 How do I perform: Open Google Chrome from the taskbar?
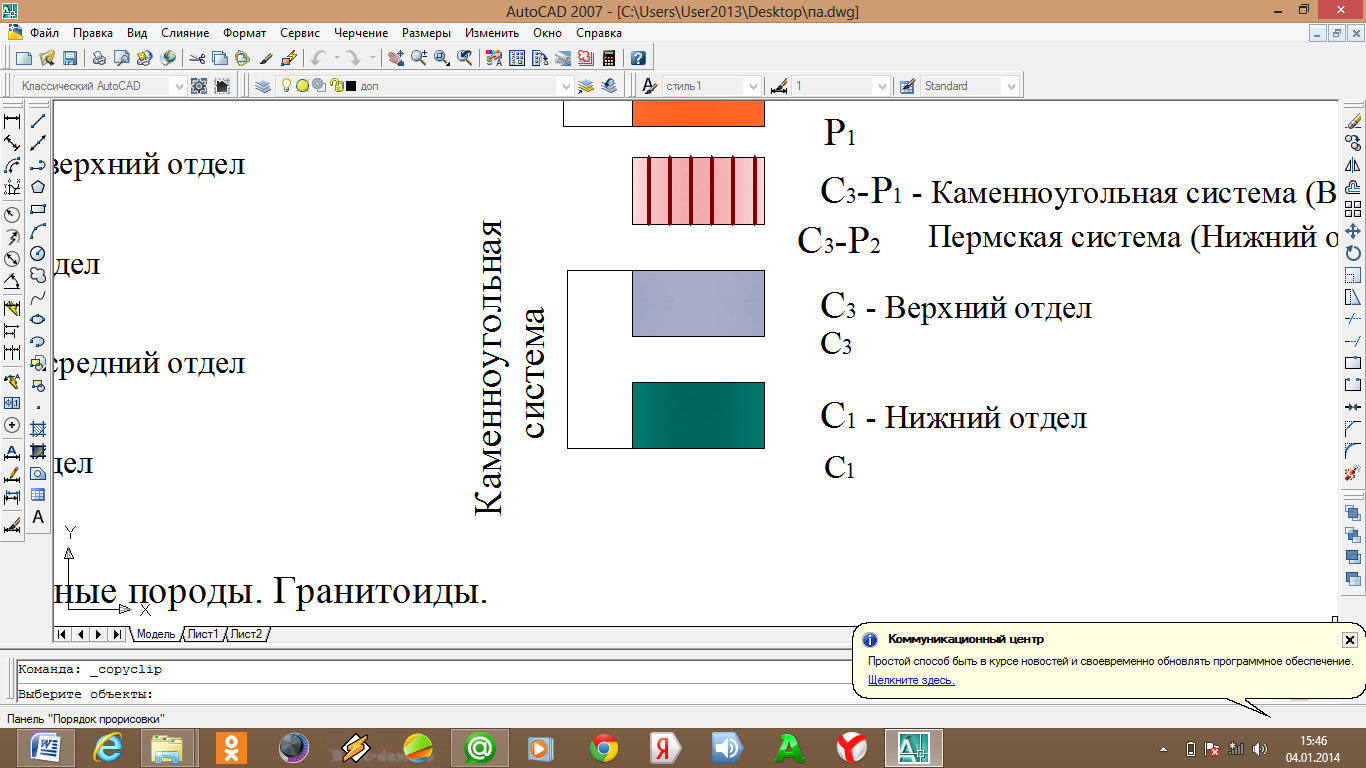pos(603,748)
